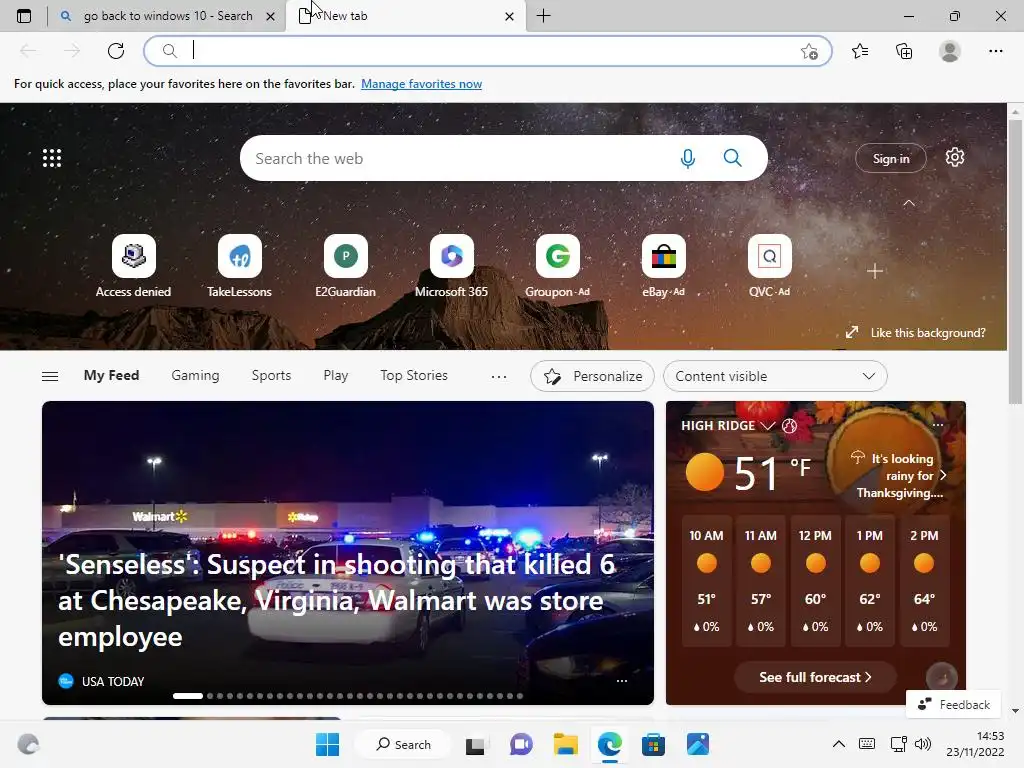1024x768 pixels.
Task: Select the first news carousel indicator
Action: click(x=188, y=696)
